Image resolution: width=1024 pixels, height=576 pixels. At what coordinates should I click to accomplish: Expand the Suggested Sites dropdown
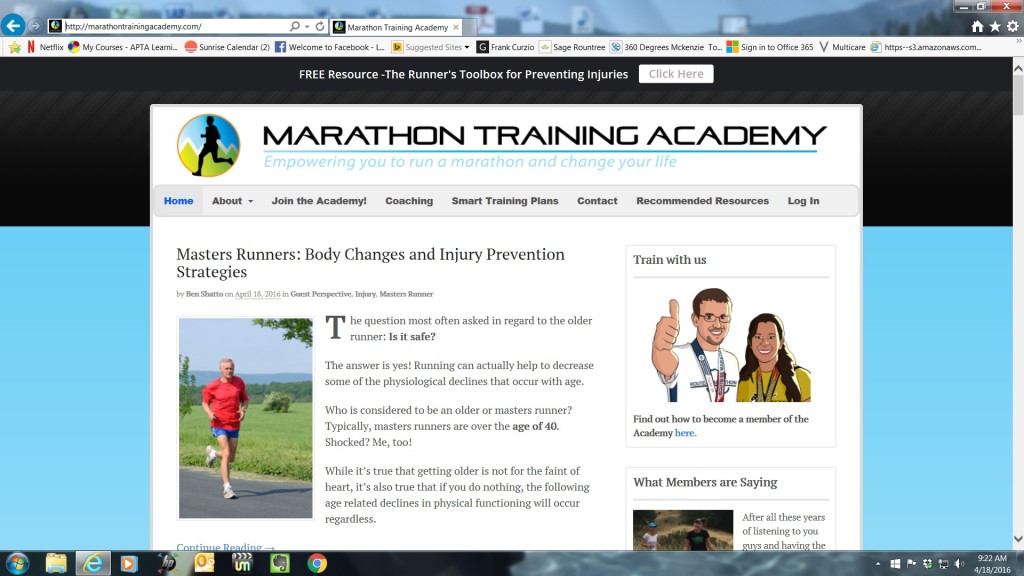tap(467, 47)
